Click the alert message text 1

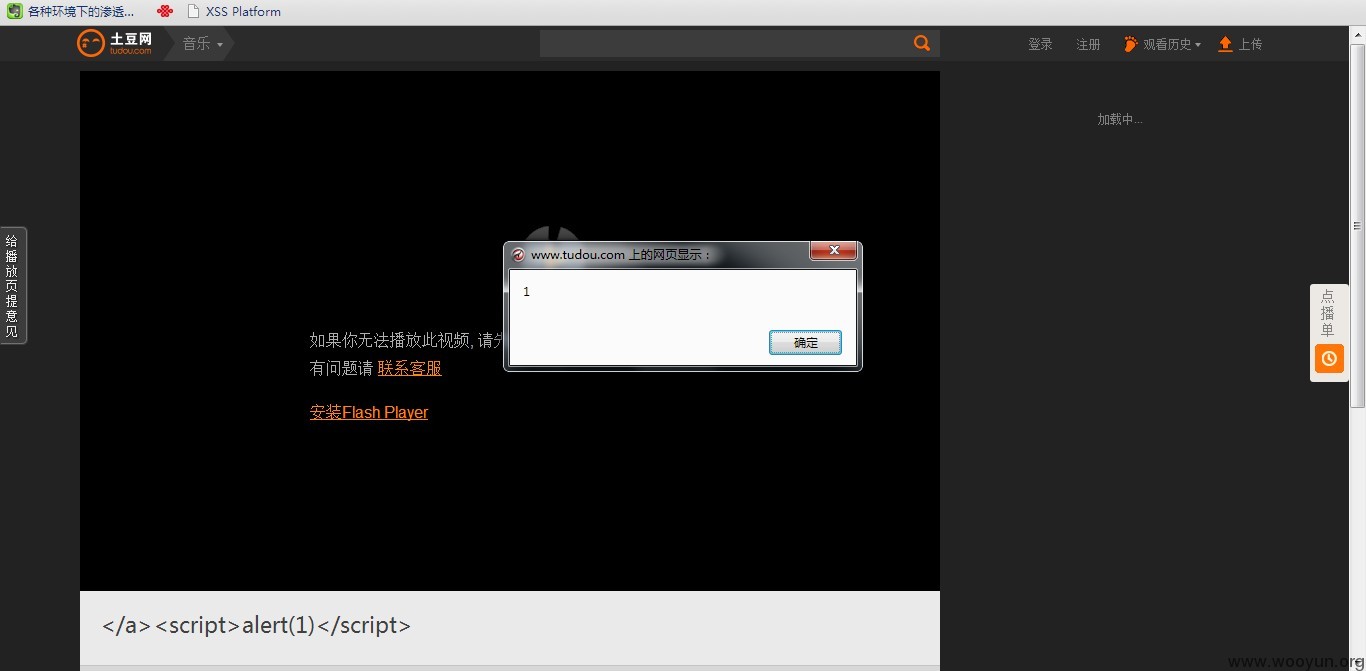[x=526, y=292]
